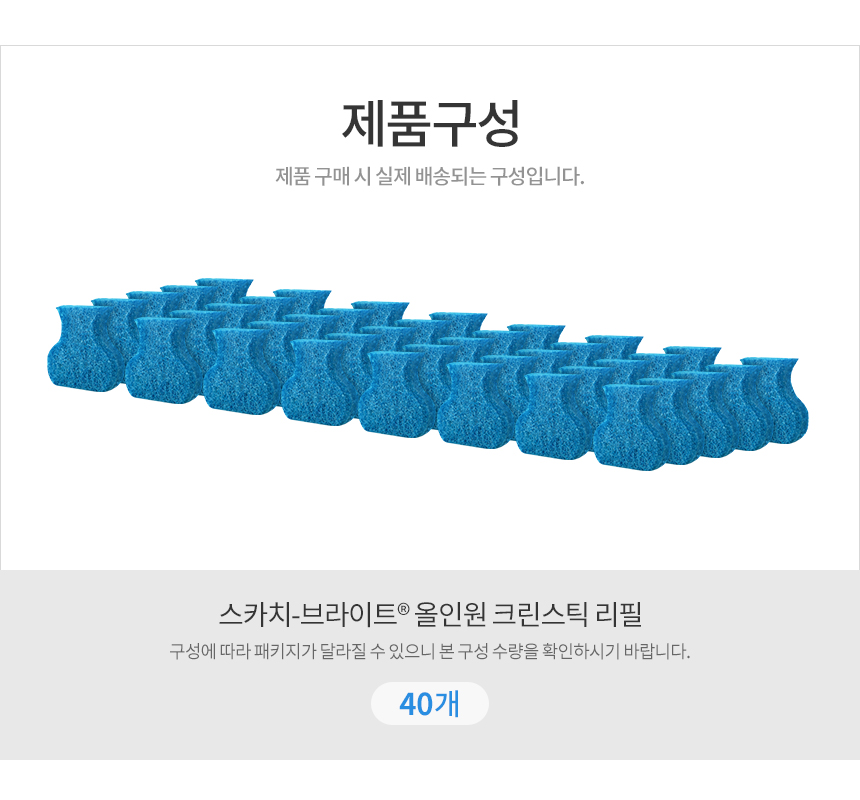Click the rightmost front-row blue sponge

point(631,428)
